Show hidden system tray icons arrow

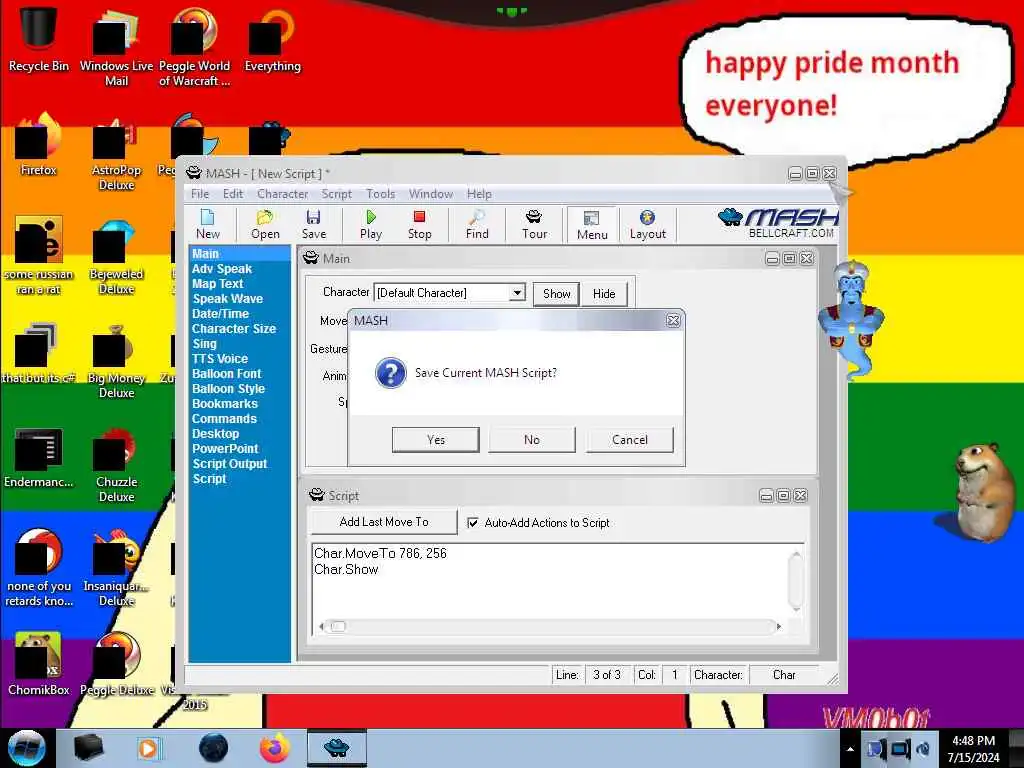tap(850, 749)
